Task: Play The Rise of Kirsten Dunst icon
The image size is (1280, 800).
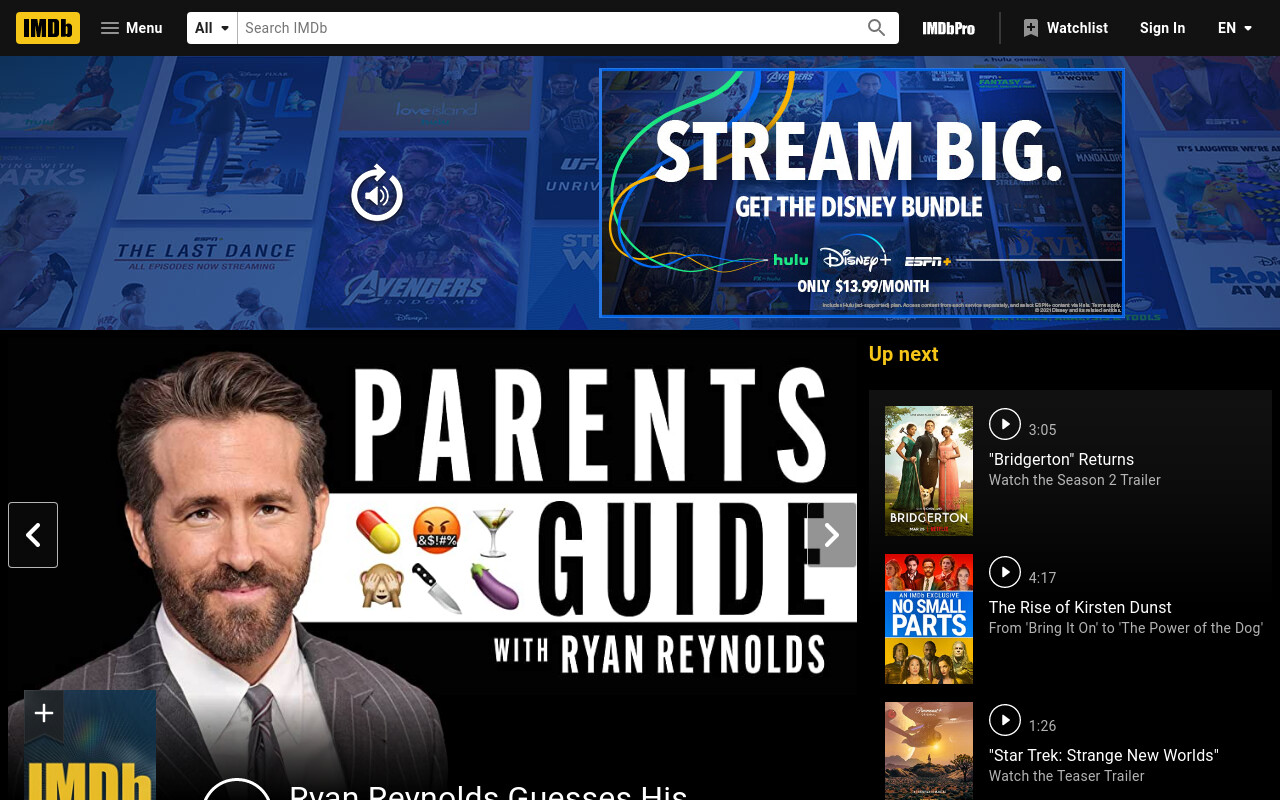Action: click(1005, 572)
